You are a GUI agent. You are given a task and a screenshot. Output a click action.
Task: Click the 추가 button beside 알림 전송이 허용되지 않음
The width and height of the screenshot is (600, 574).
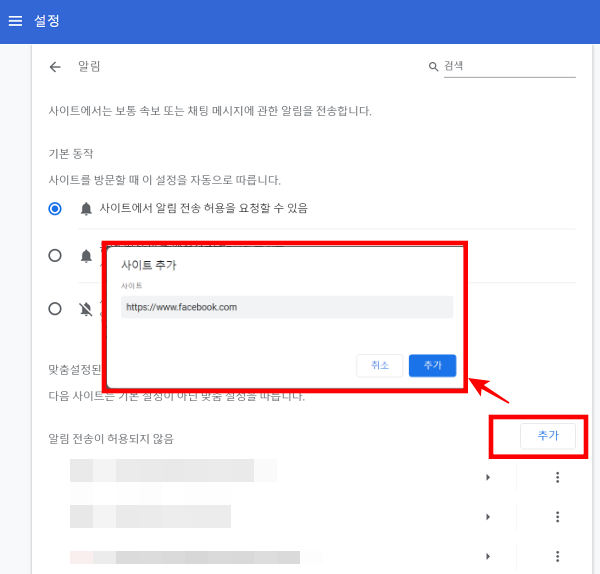pyautogui.click(x=548, y=436)
